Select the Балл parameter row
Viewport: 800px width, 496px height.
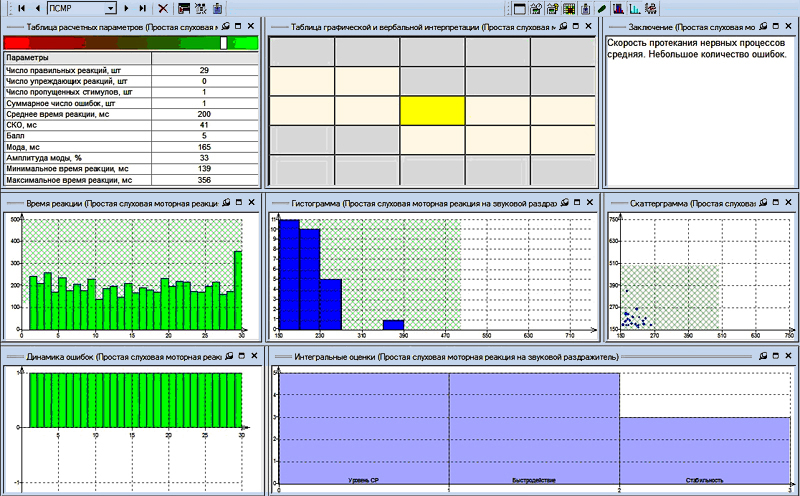click(131, 136)
